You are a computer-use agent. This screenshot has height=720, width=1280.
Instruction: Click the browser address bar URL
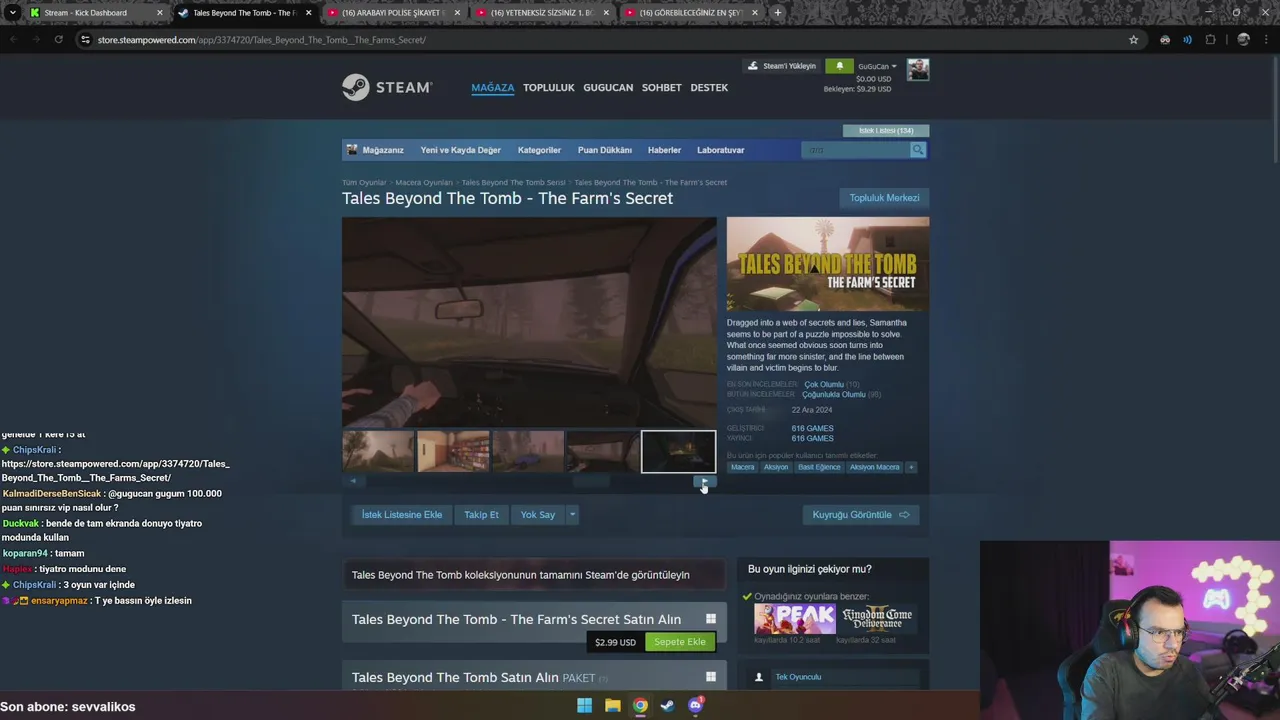[x=262, y=40]
